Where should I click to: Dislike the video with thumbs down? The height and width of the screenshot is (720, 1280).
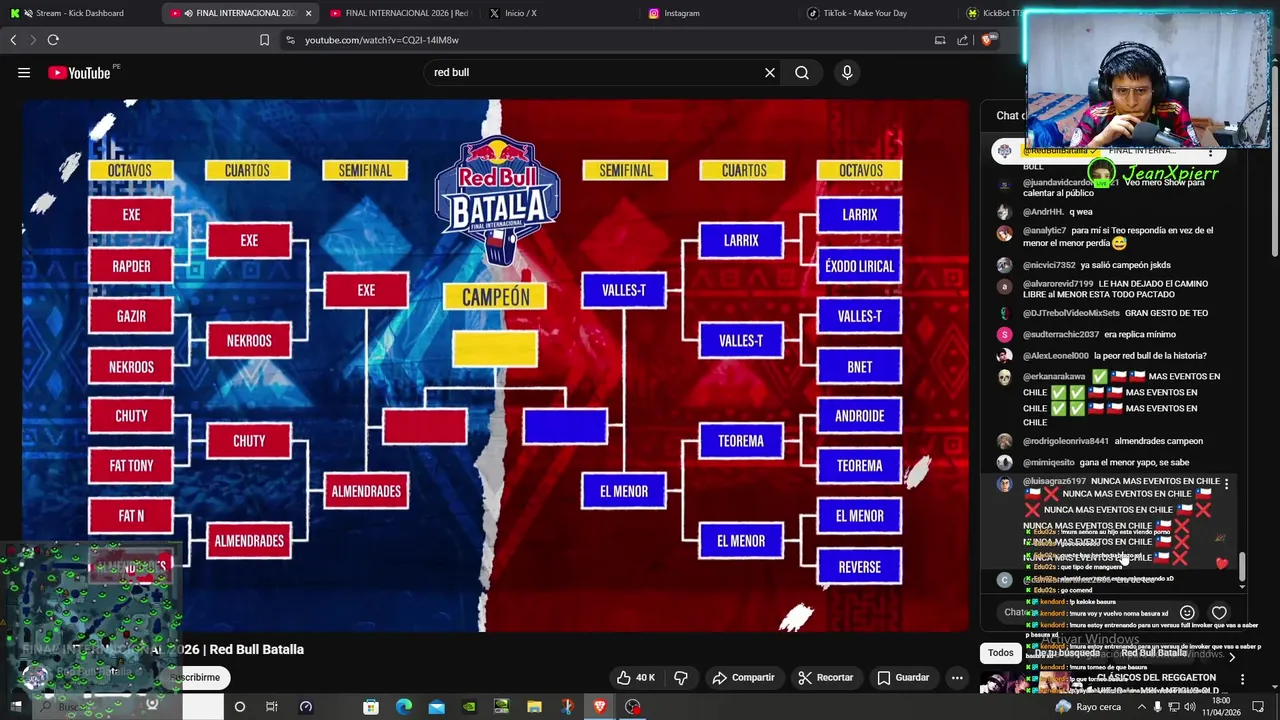[681, 677]
